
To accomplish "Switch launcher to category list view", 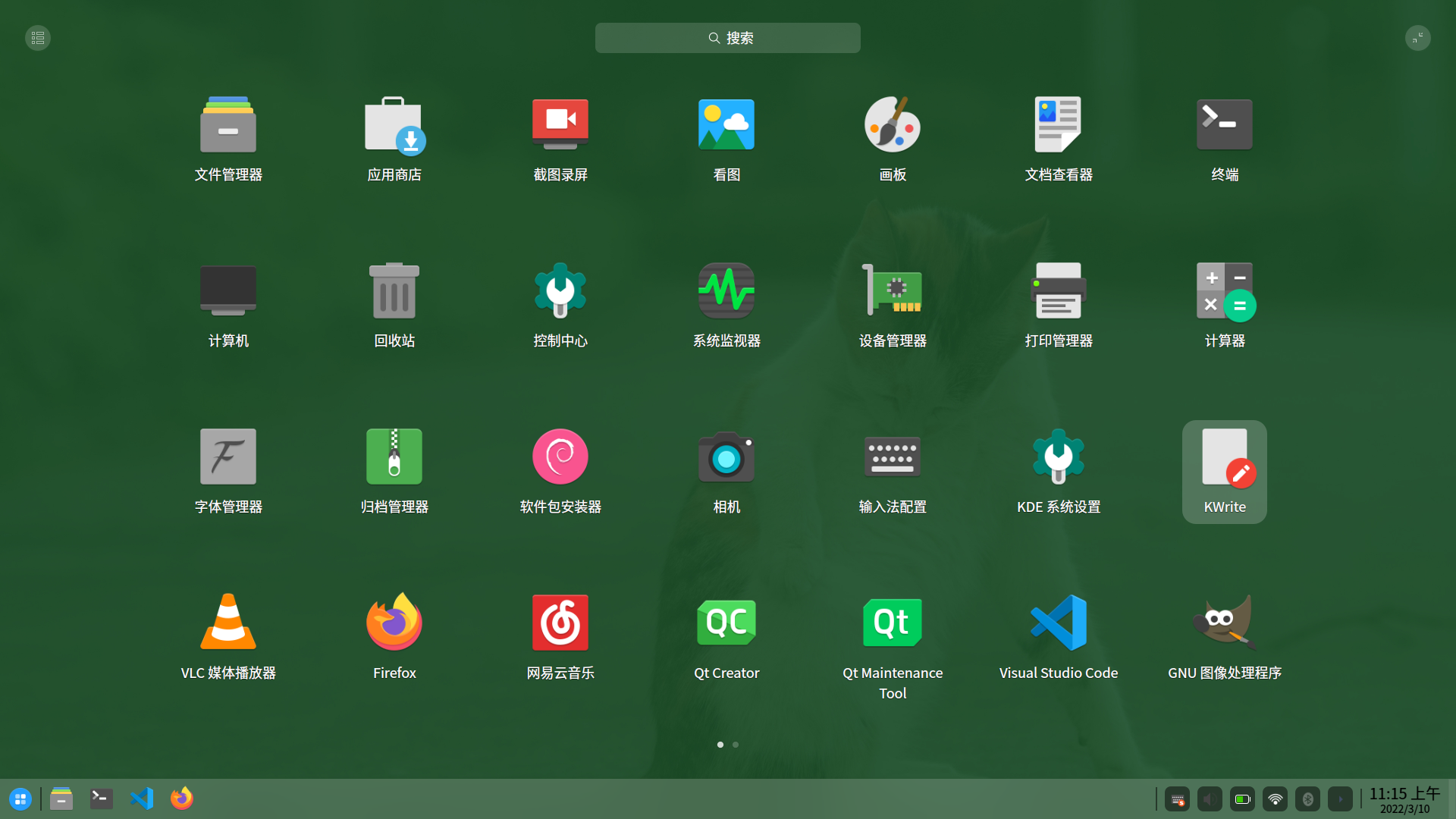I will tap(38, 38).
